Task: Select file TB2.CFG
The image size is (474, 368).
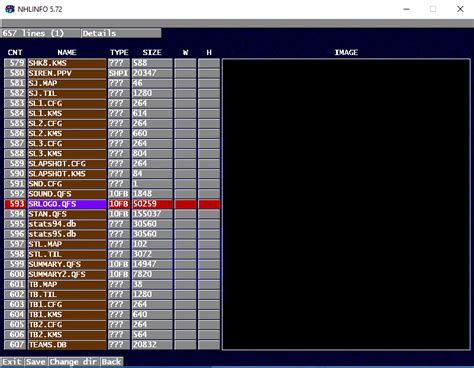Action: 67,324
